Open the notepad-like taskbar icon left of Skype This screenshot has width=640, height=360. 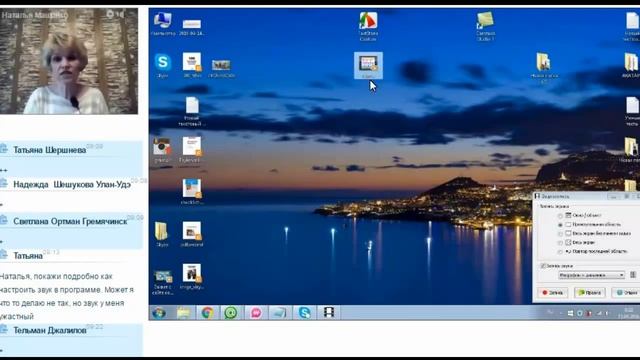pos(280,313)
